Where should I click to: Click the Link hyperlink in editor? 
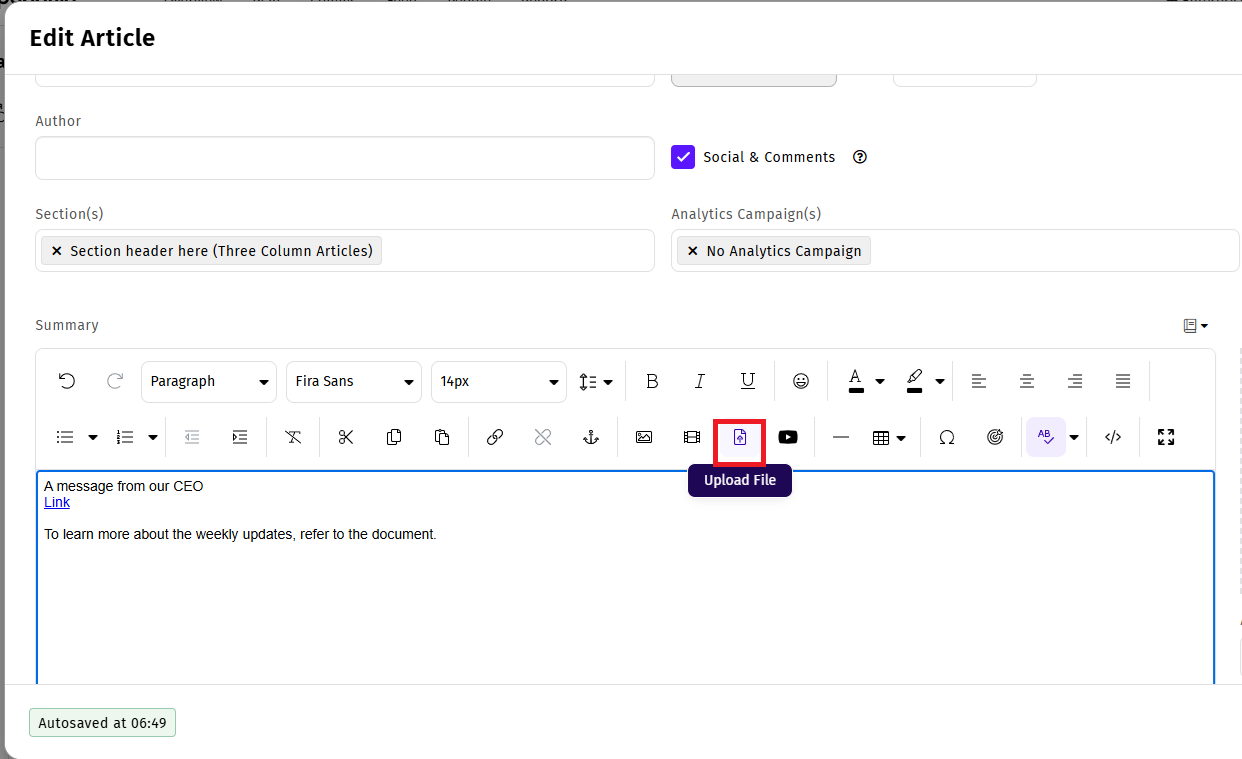click(x=57, y=502)
